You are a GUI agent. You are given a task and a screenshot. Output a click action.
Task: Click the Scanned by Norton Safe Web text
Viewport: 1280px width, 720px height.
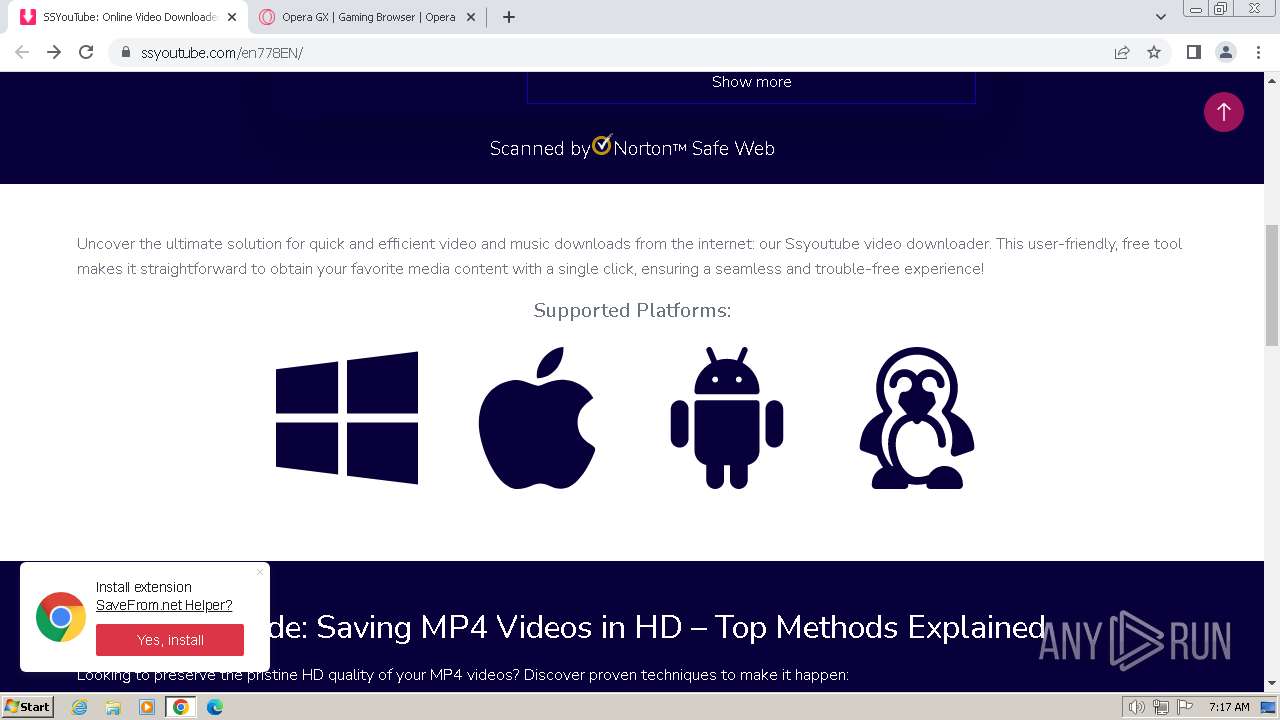(x=632, y=148)
